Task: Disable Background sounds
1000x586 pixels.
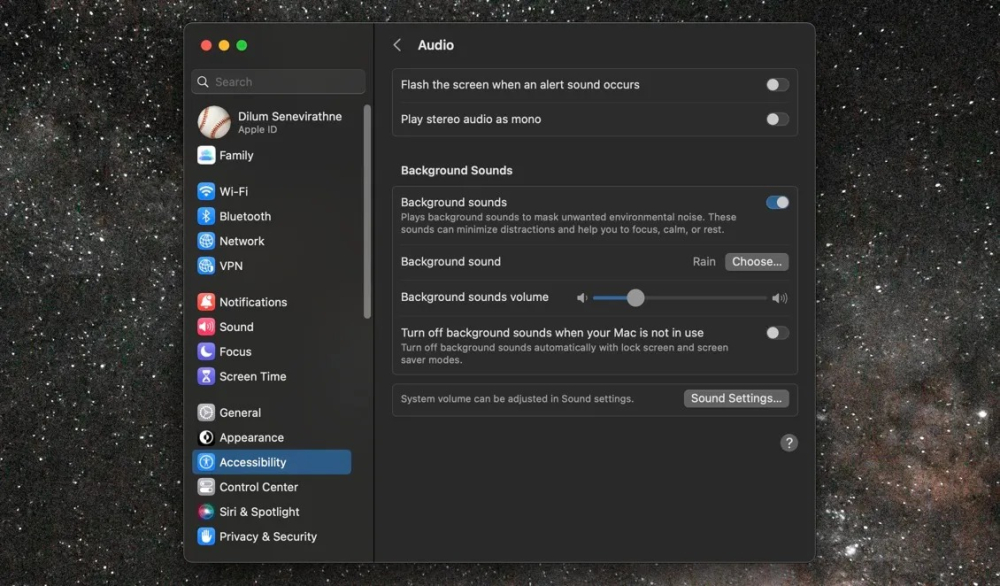Action: tap(777, 202)
